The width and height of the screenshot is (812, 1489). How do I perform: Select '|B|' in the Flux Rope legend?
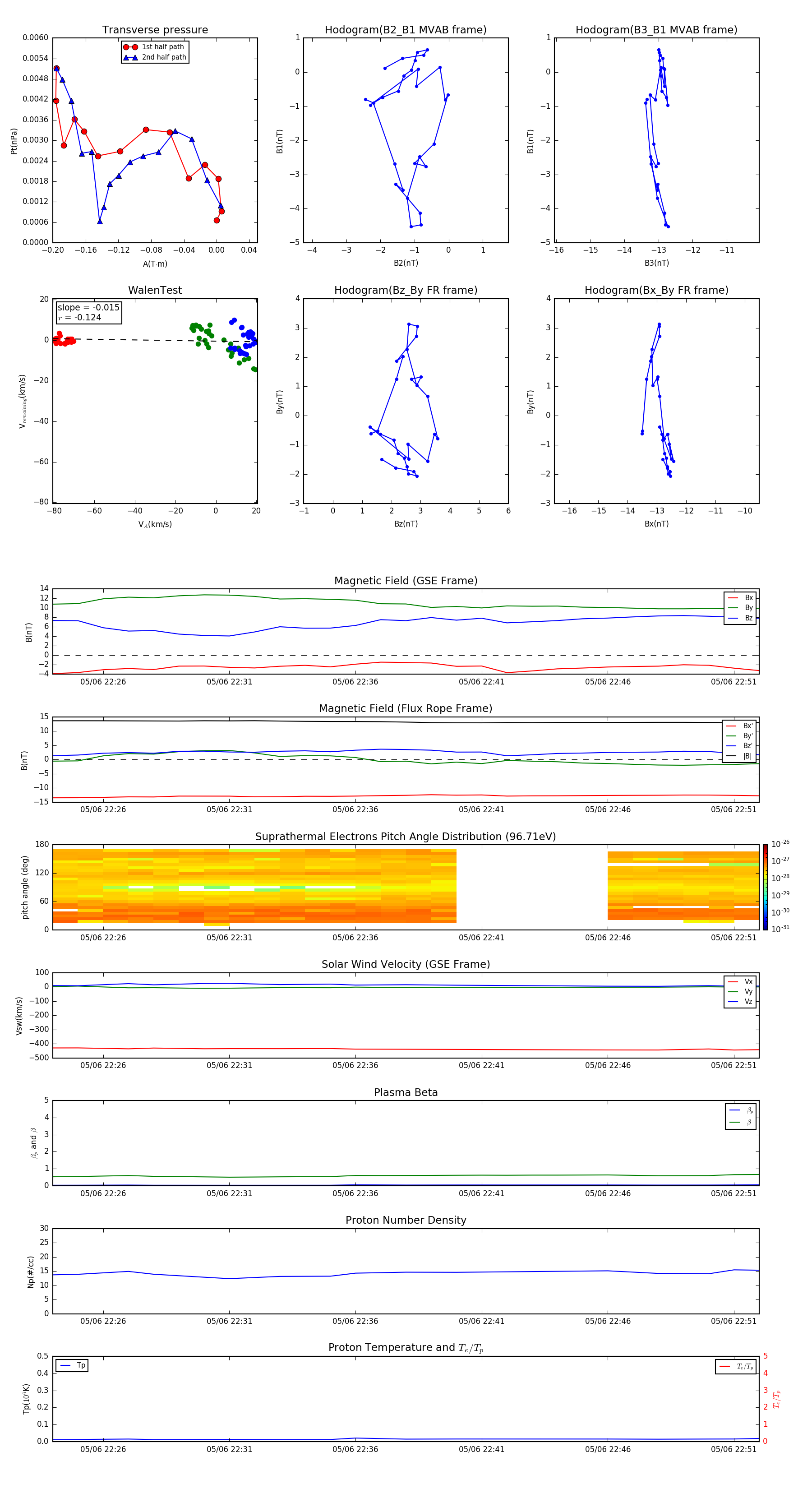pos(740,756)
